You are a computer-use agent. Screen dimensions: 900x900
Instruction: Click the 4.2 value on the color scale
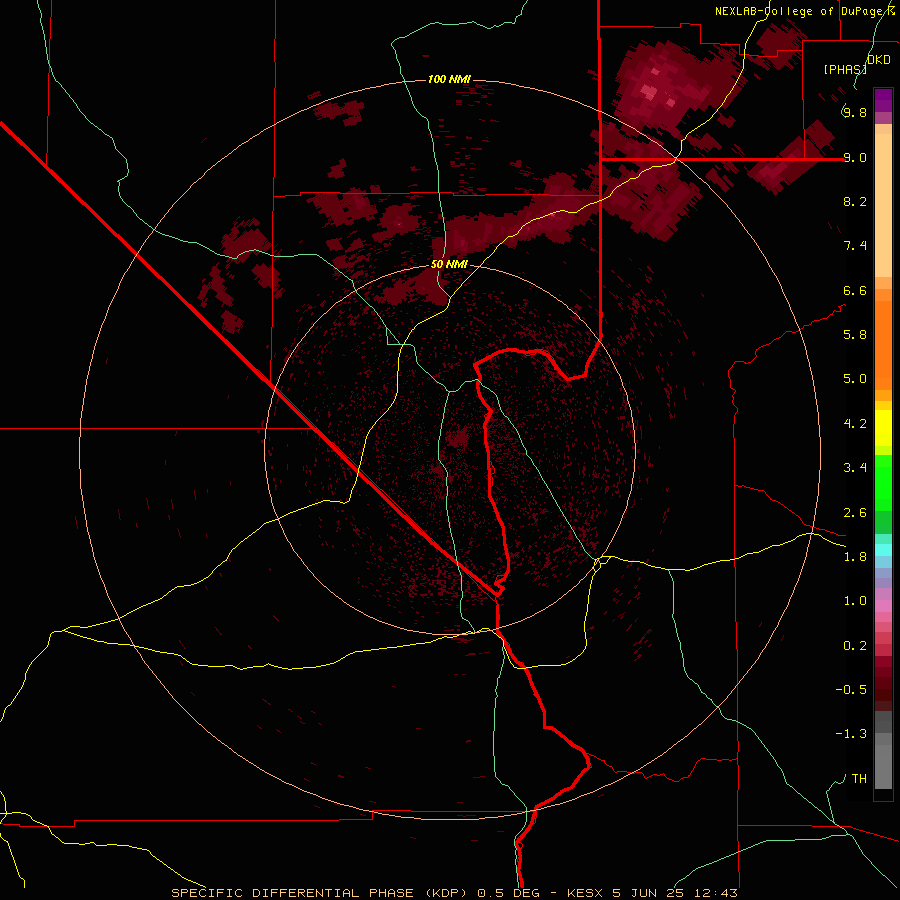point(855,424)
